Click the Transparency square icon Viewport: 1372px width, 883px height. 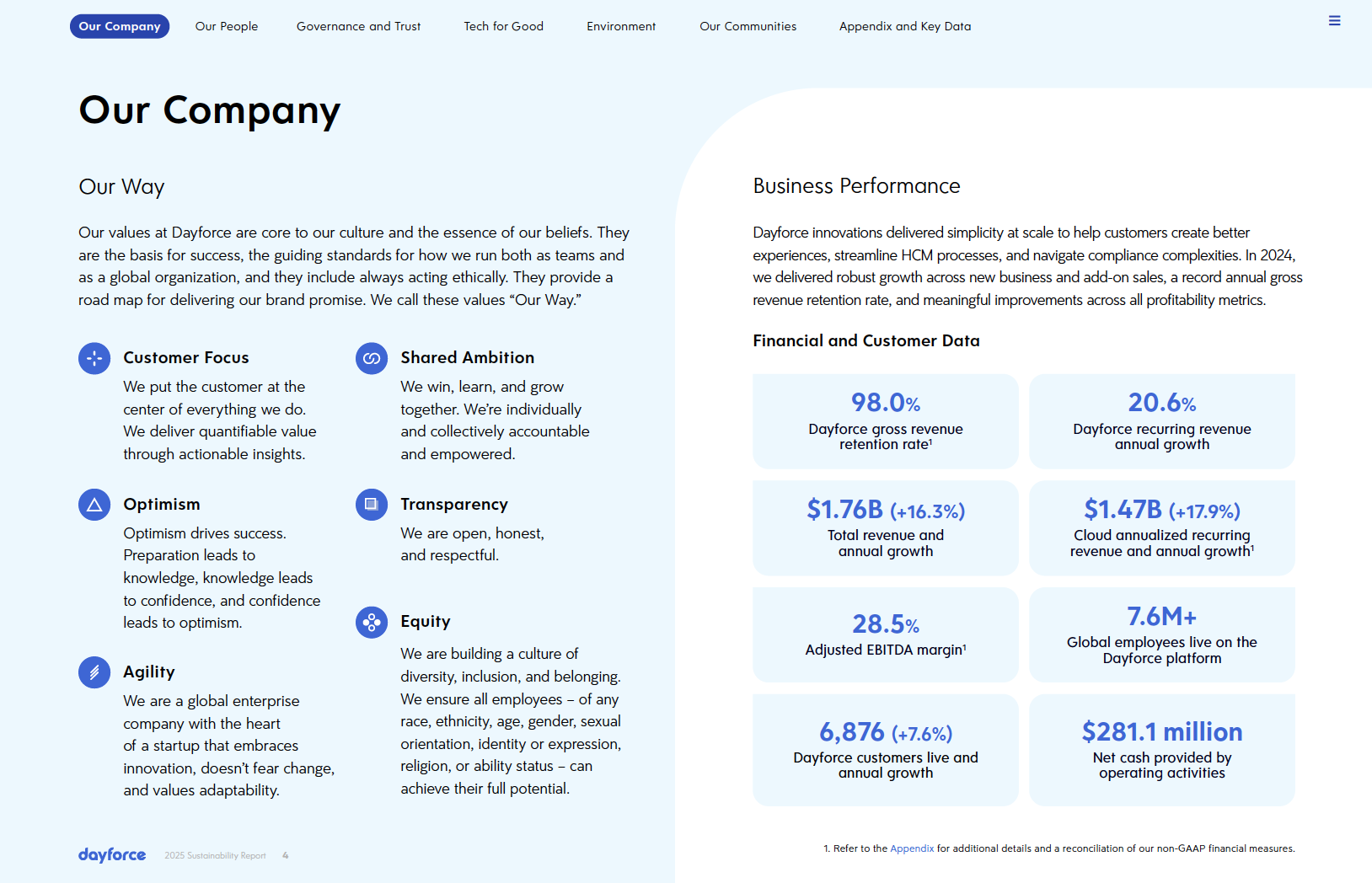coord(372,505)
